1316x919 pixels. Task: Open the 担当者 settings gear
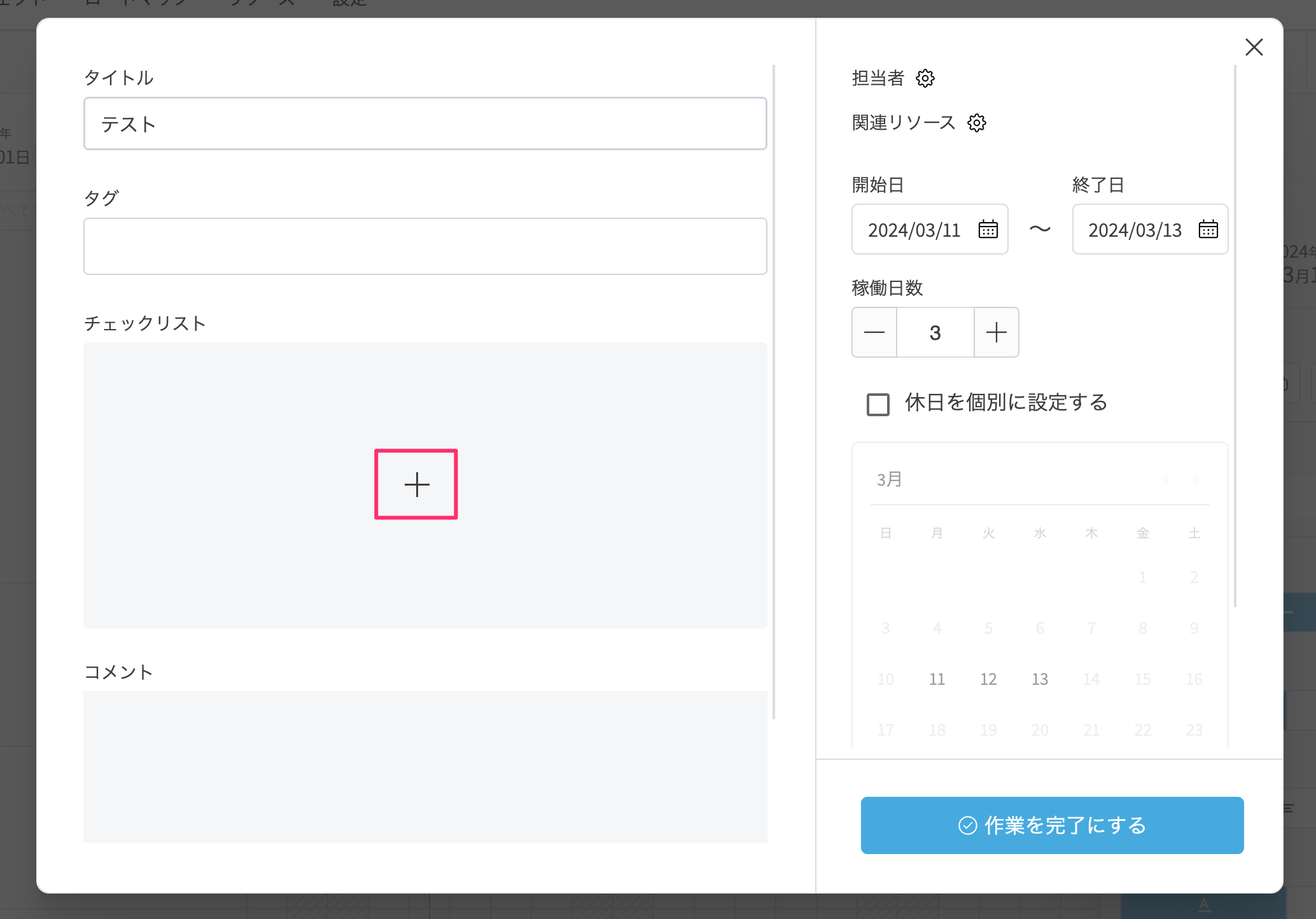tap(925, 78)
